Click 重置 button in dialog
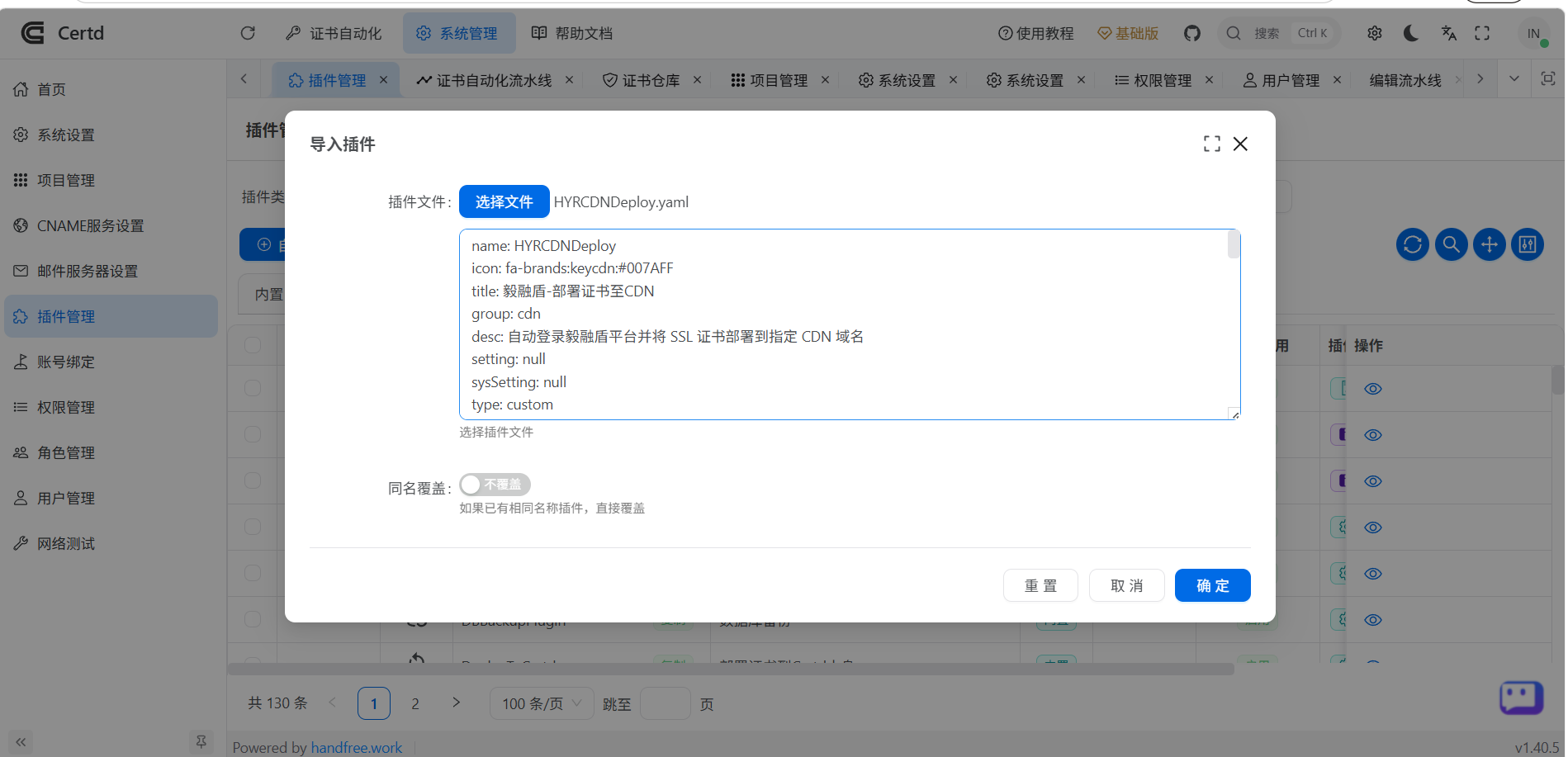The image size is (1568, 757). click(x=1040, y=585)
